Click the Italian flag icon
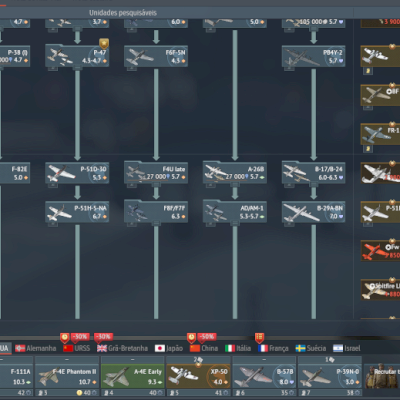This screenshot has height=400, width=400. pos(230,348)
